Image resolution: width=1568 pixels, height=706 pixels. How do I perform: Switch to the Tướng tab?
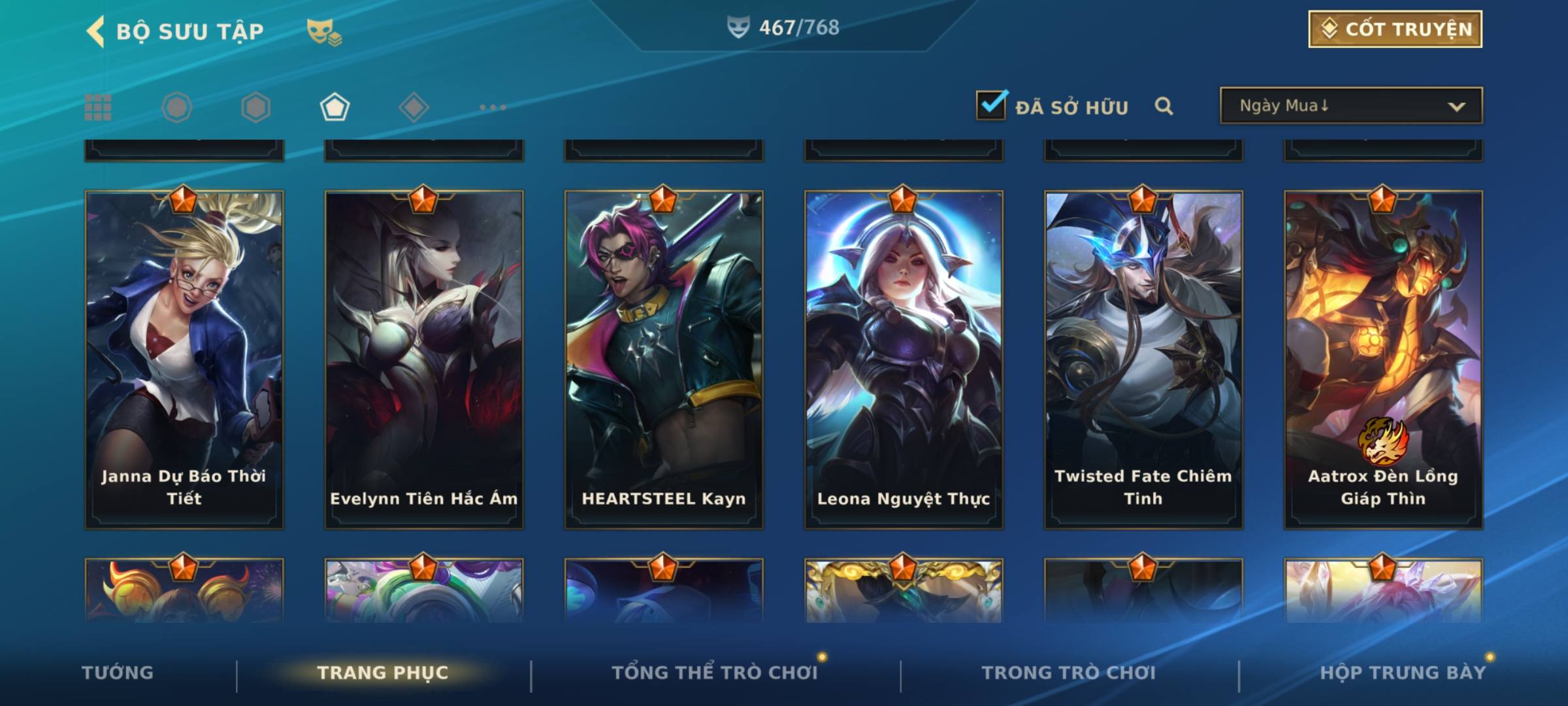tap(118, 673)
